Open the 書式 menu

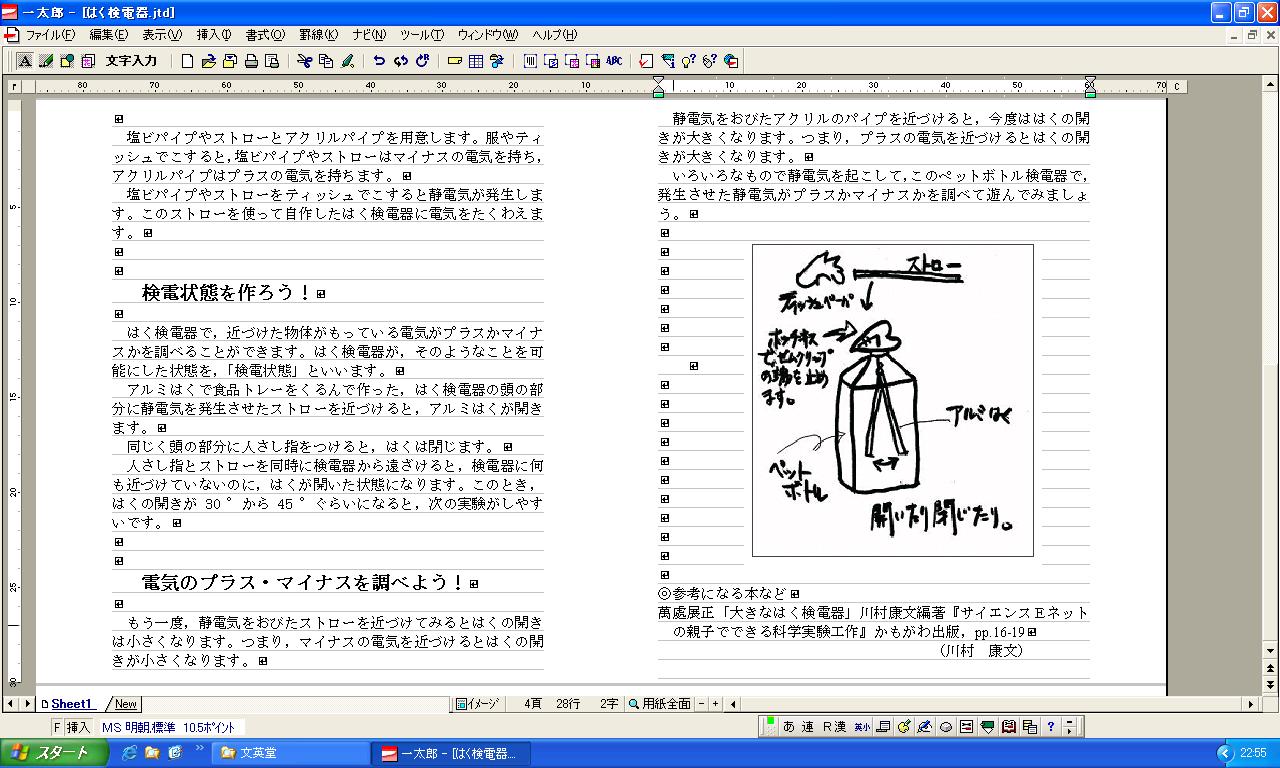[265, 35]
